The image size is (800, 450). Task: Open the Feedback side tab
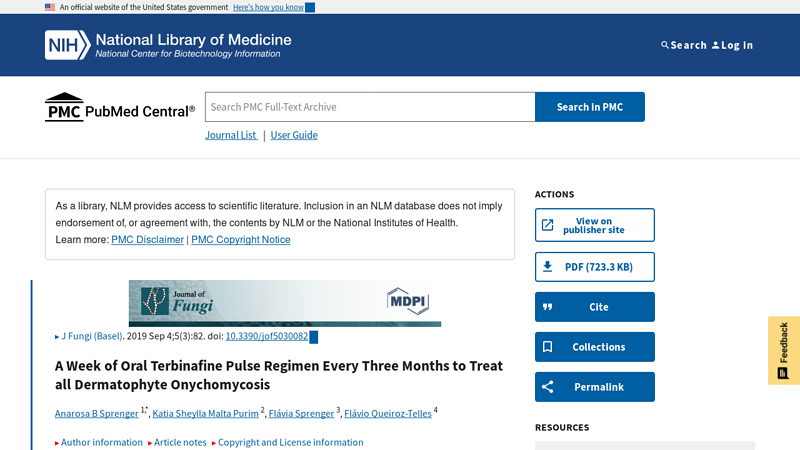[x=783, y=350]
